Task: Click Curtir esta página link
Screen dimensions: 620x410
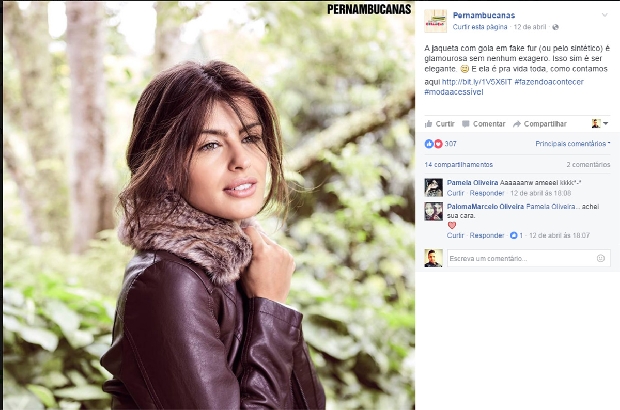Action: coord(480,27)
